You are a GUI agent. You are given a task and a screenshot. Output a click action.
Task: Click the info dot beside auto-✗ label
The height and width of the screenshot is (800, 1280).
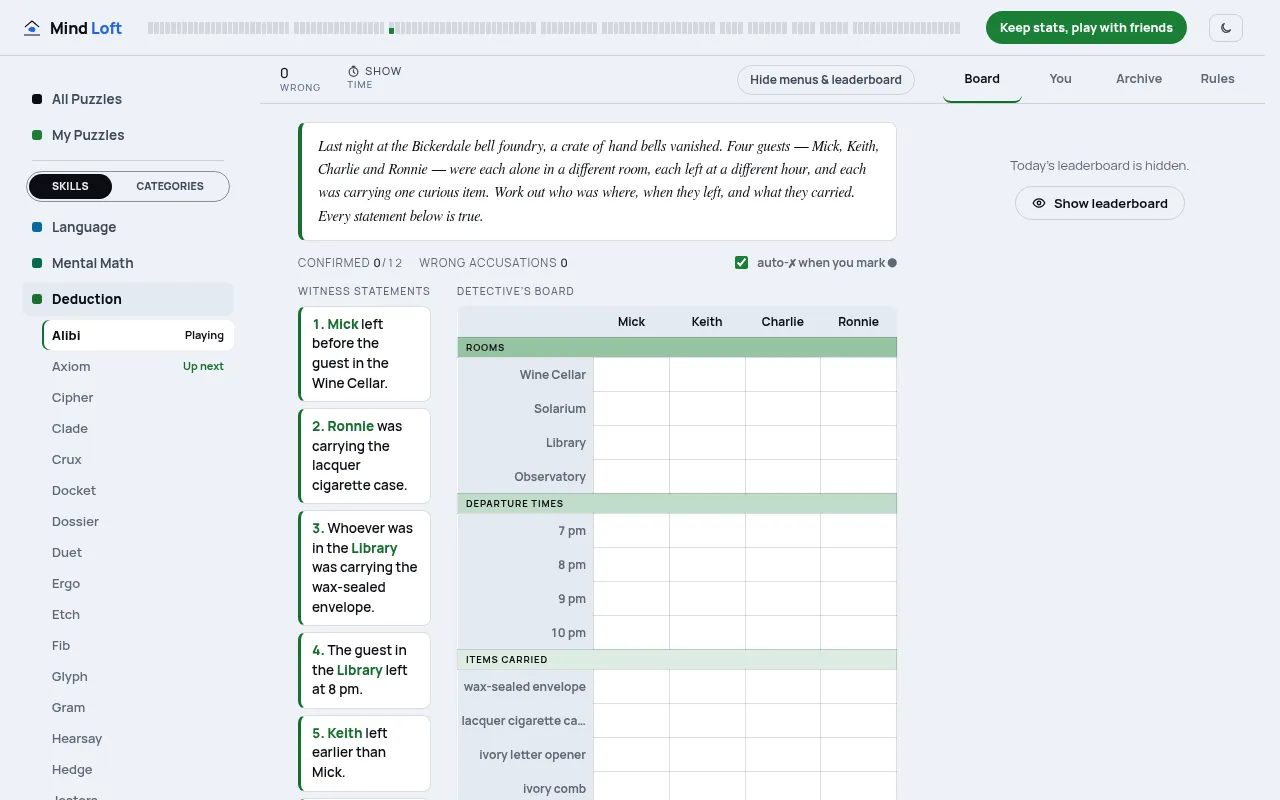pos(892,263)
